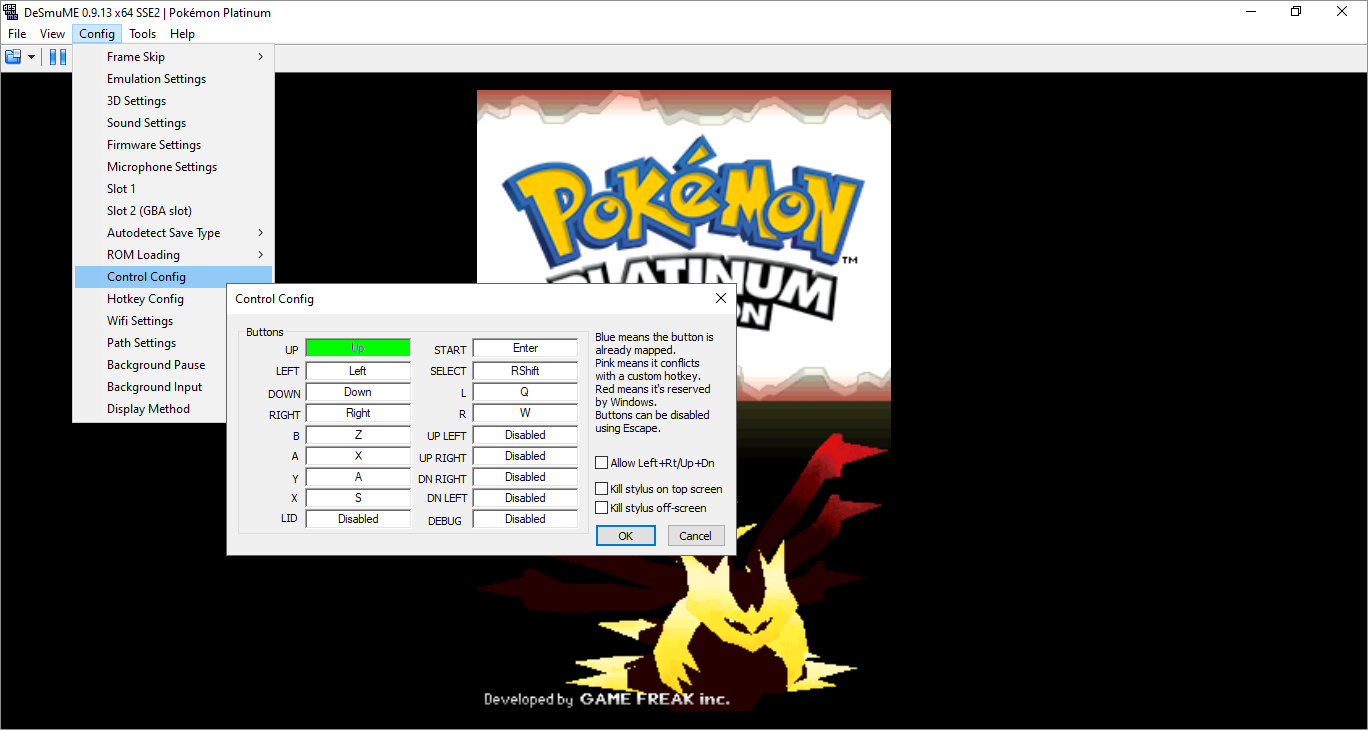The height and width of the screenshot is (730, 1368).
Task: Open ROM using toolbar folder icon
Action: click(13, 57)
